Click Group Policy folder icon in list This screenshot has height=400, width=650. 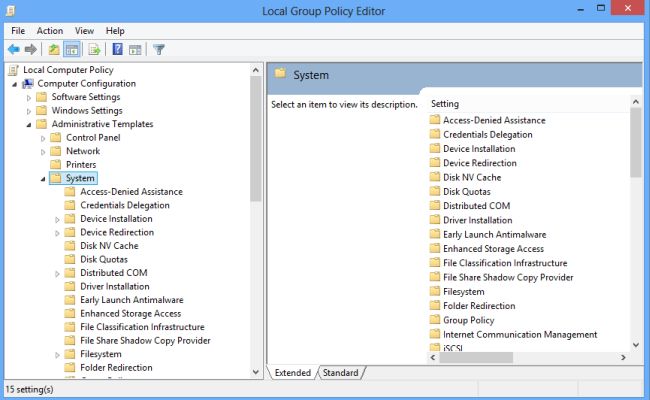click(434, 320)
